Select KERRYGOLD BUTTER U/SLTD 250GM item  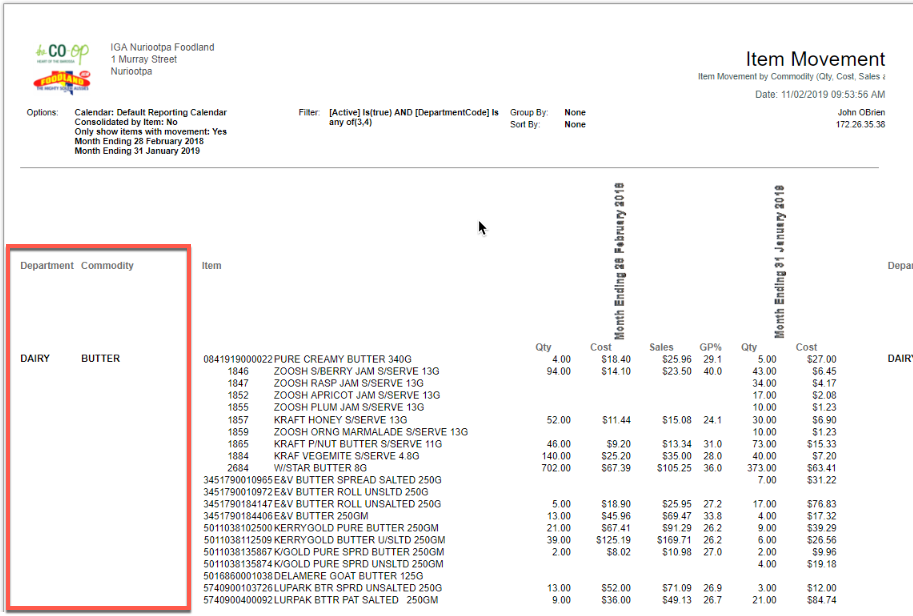[x=359, y=540]
